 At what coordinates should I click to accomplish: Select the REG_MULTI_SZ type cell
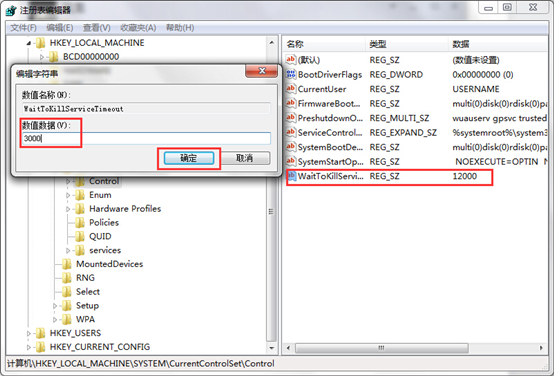coord(399,118)
